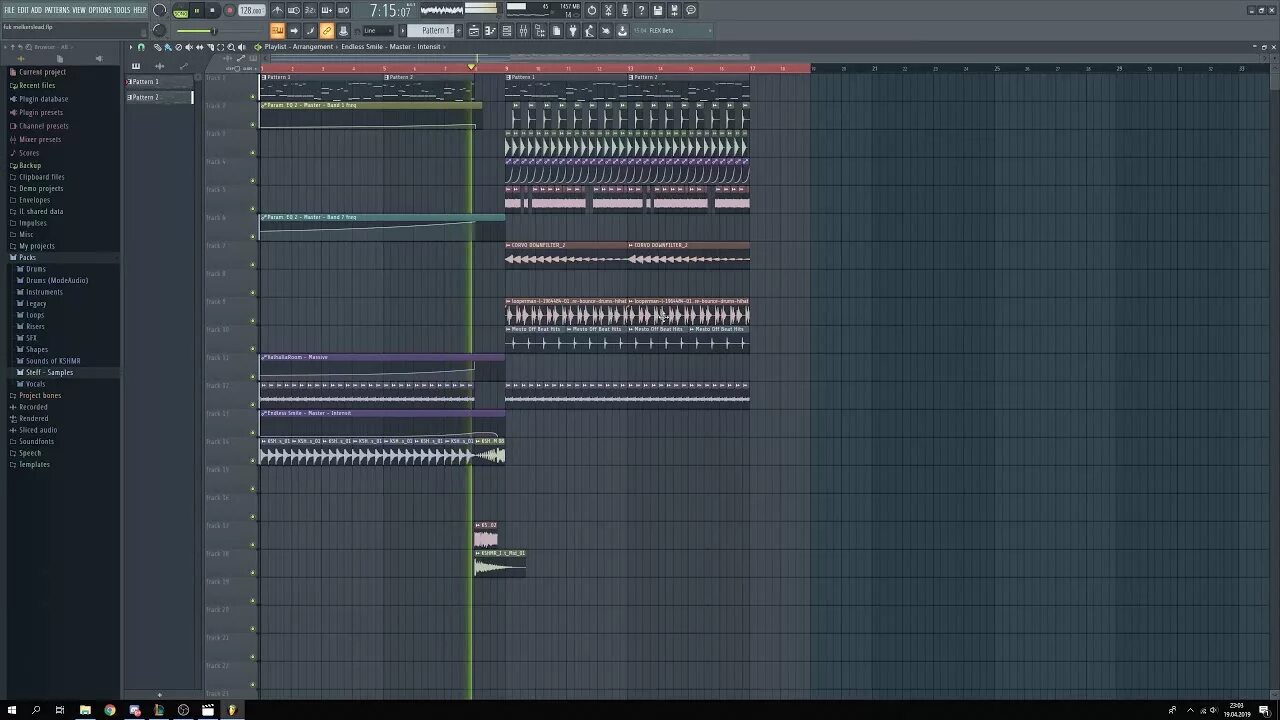Image resolution: width=1280 pixels, height=720 pixels.
Task: Open the Piano roll view icon
Action: pos(490,31)
